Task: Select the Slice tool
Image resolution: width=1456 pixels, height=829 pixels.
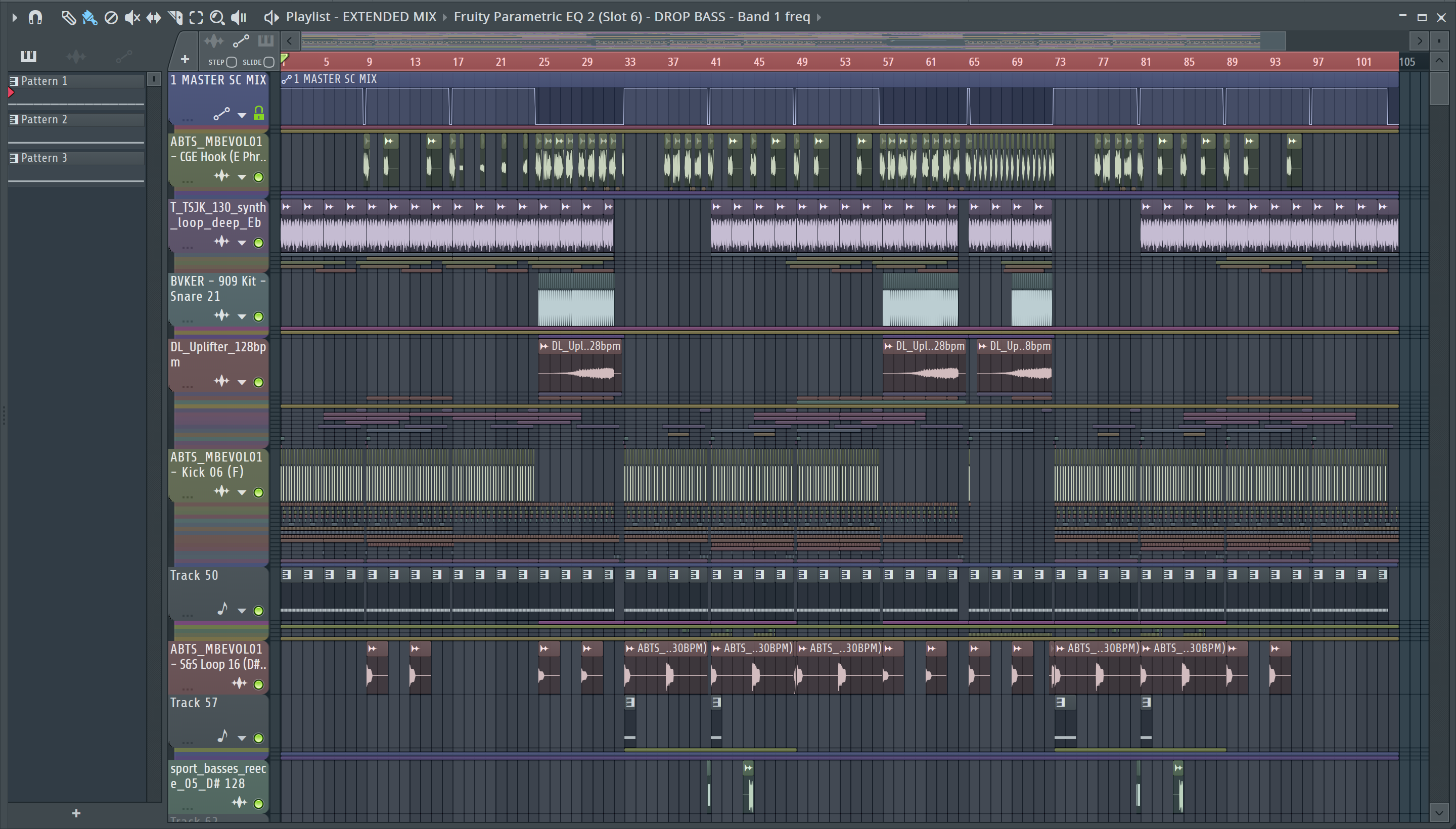Action: tap(175, 18)
